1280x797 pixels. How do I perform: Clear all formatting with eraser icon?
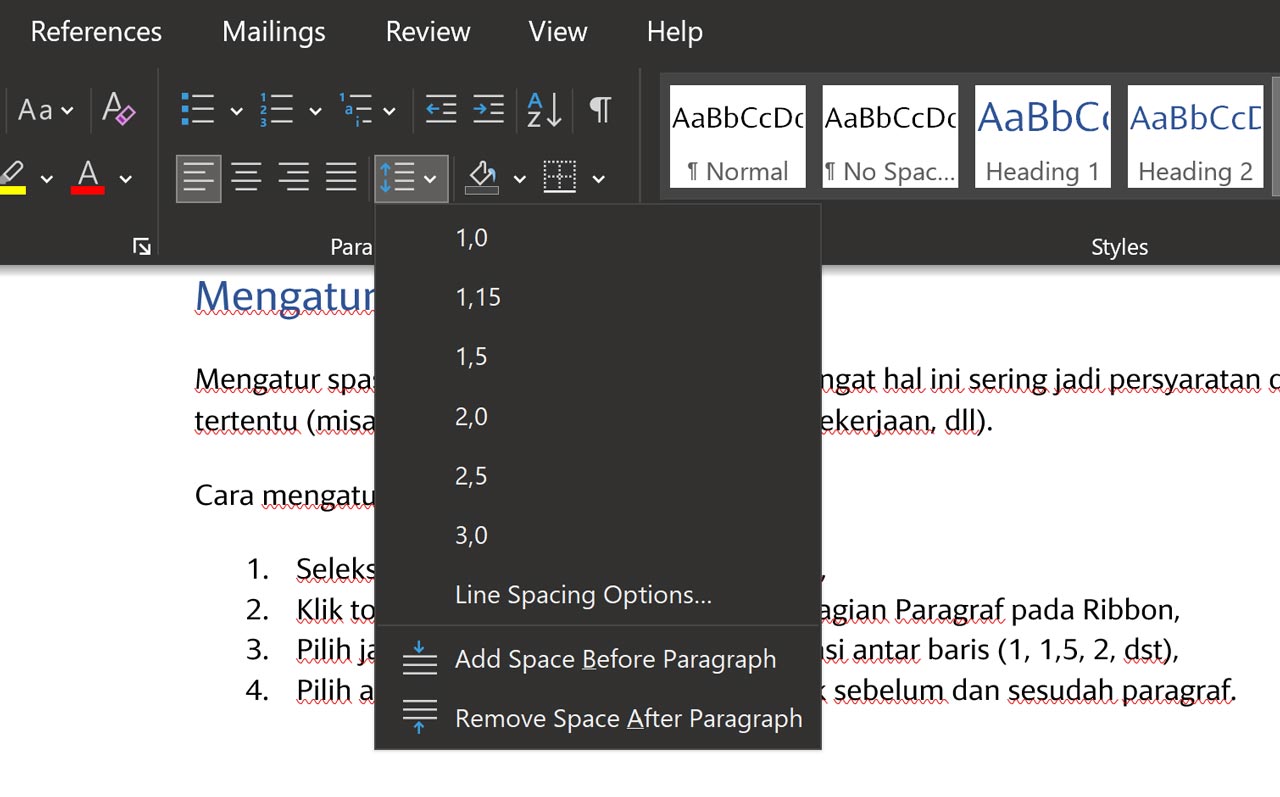pos(119,109)
